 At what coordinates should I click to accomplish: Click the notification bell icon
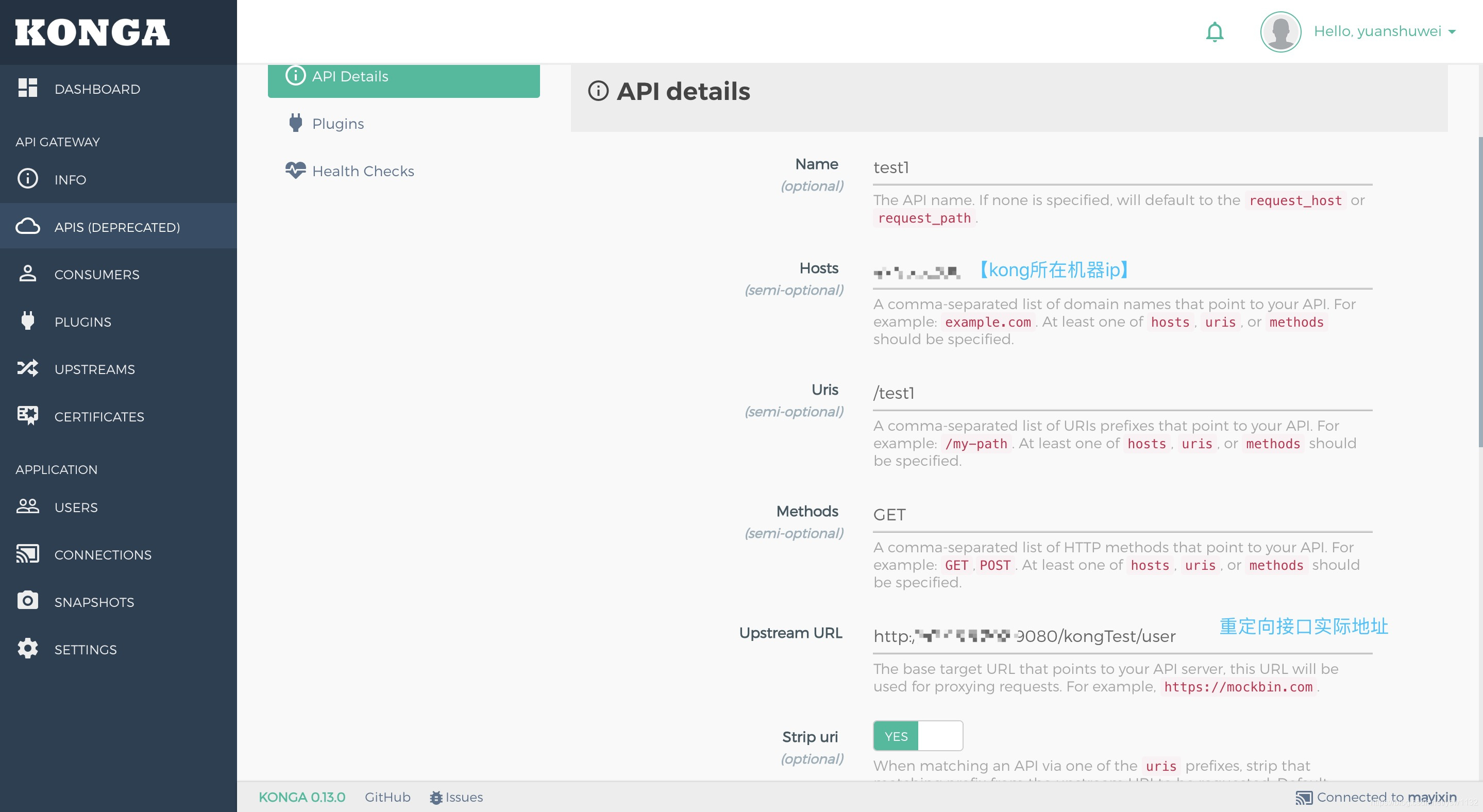1214,31
